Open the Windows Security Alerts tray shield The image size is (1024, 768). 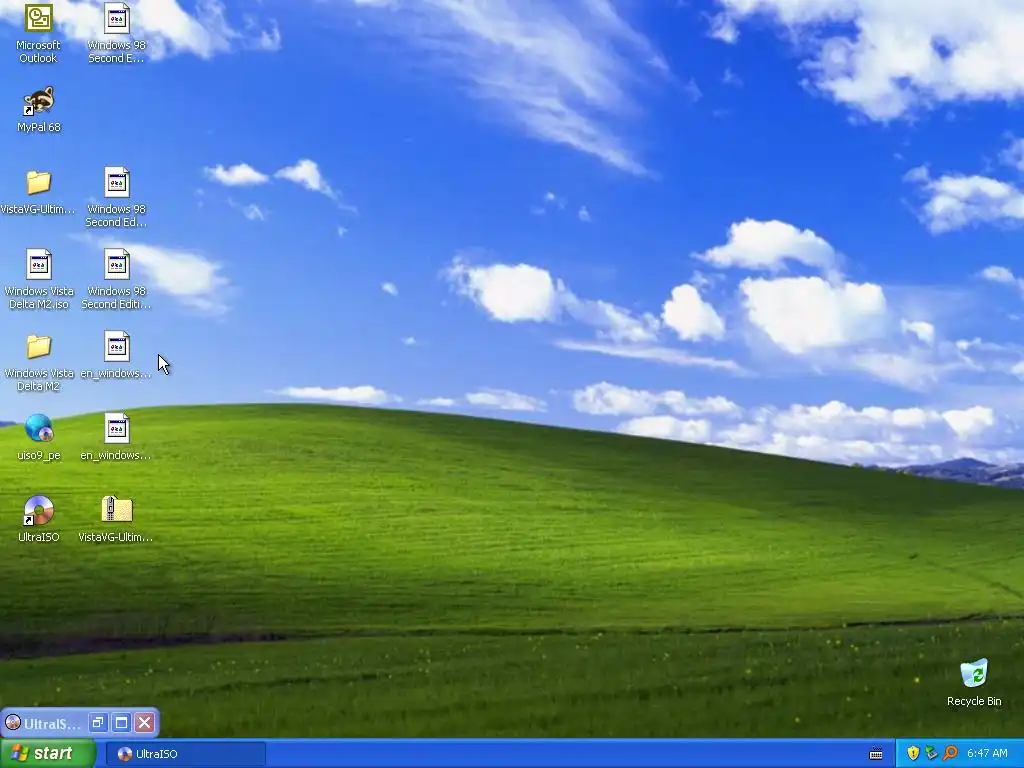point(913,753)
